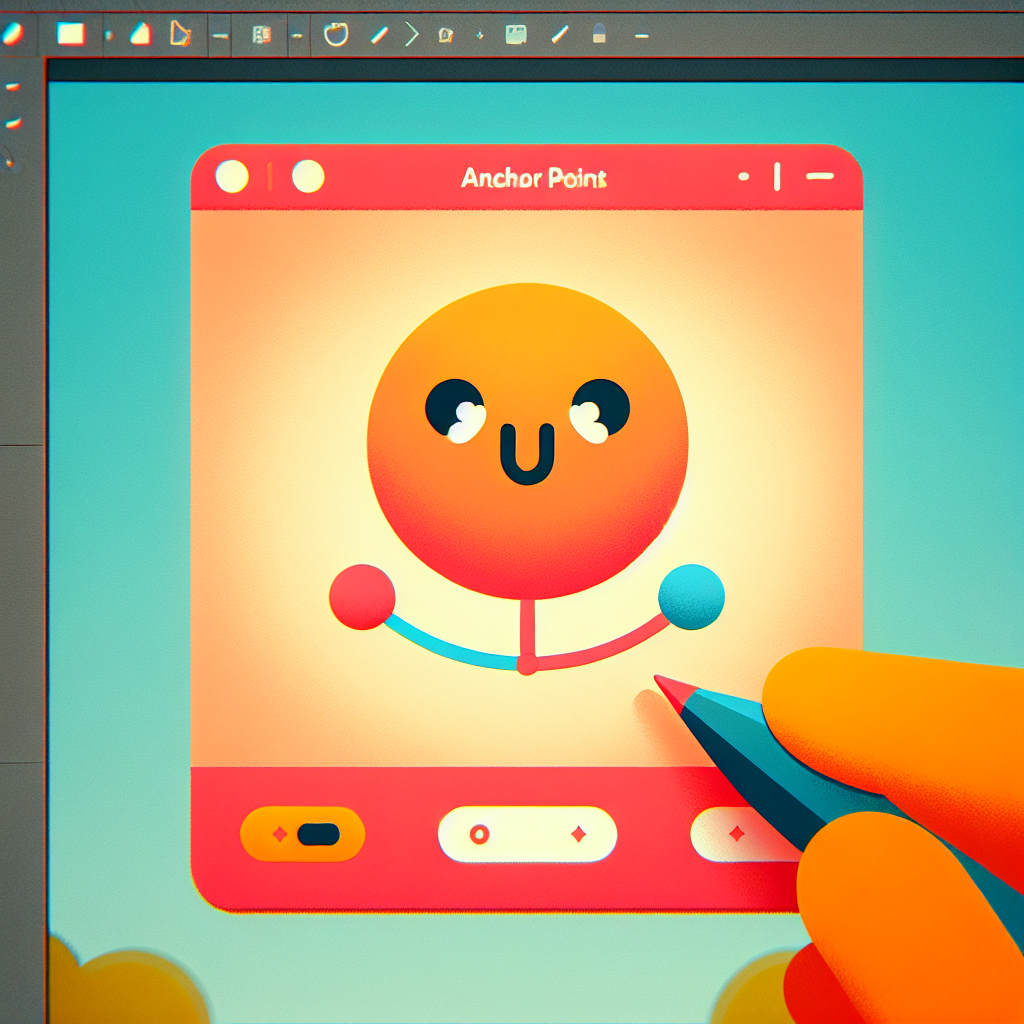Select the red anchor handle ball

(x=362, y=597)
